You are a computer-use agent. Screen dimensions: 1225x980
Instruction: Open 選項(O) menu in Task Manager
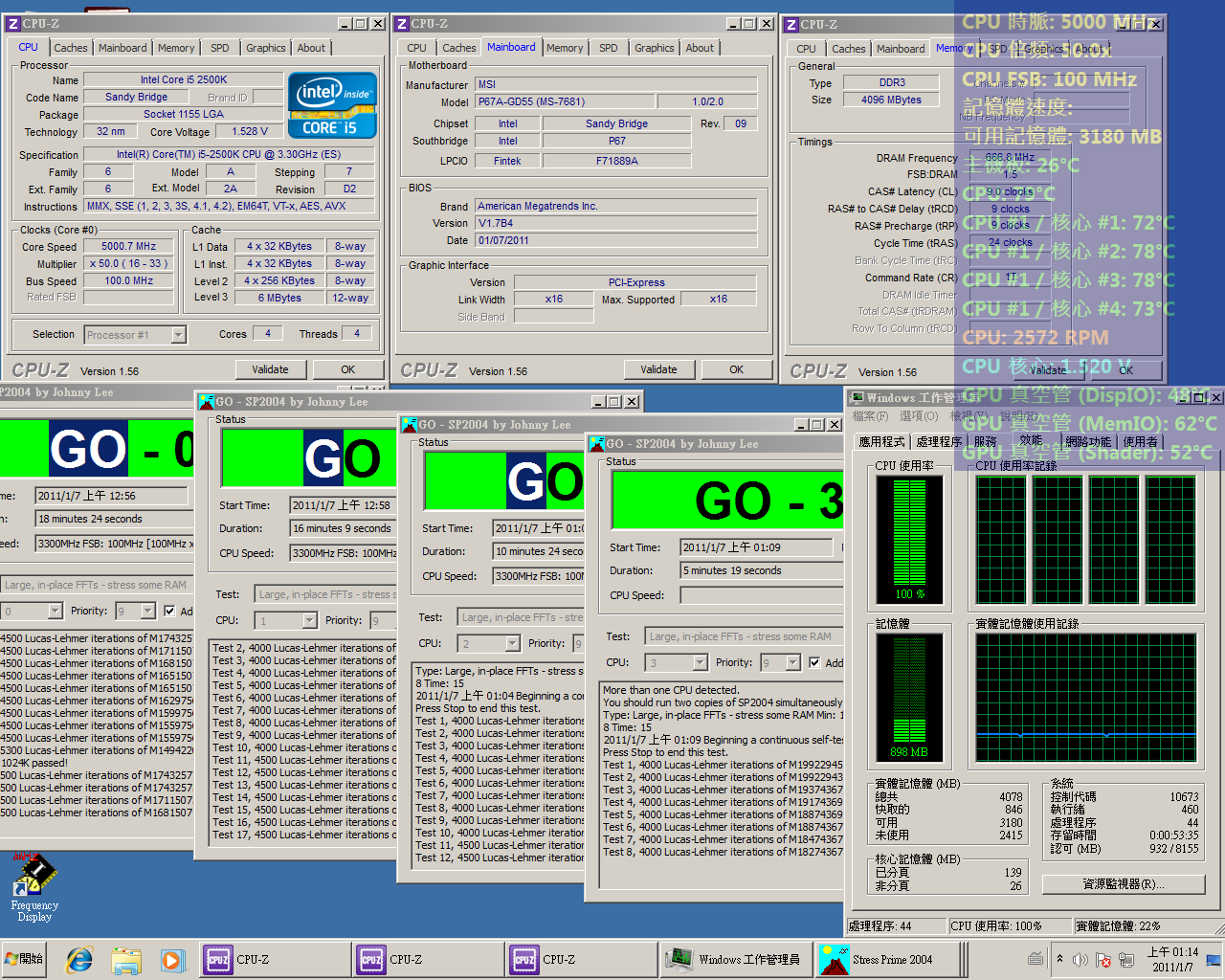(919, 416)
